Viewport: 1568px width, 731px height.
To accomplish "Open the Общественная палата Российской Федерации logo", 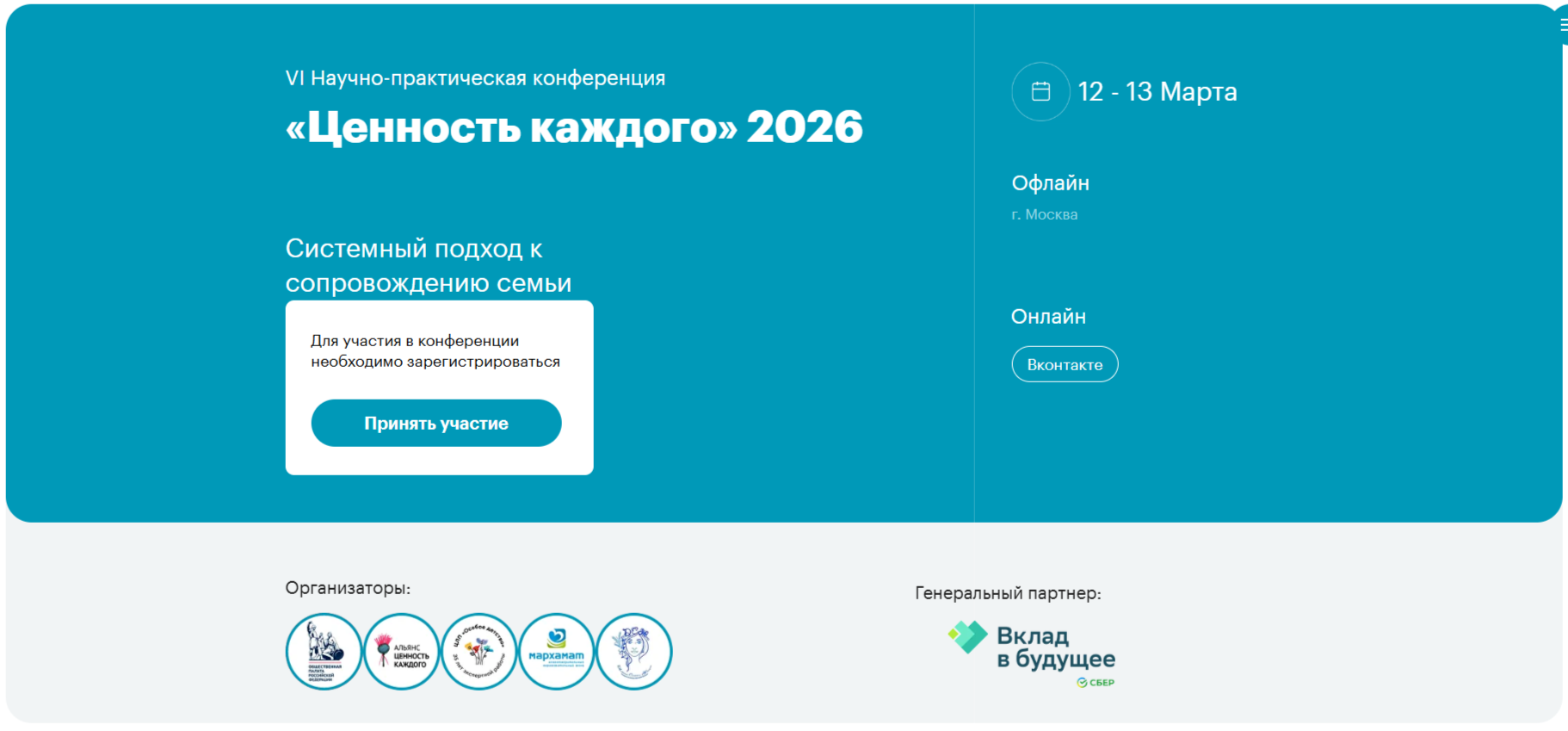I will point(324,651).
